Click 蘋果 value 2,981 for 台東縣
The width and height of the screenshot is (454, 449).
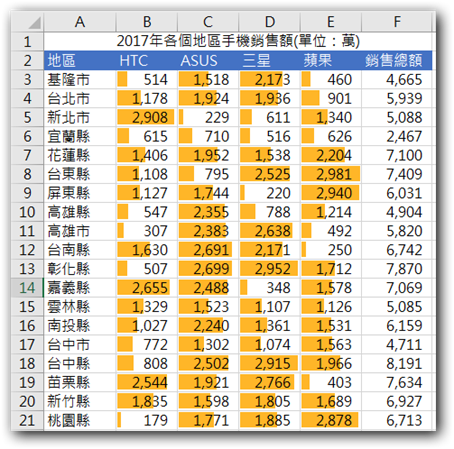[x=331, y=174]
